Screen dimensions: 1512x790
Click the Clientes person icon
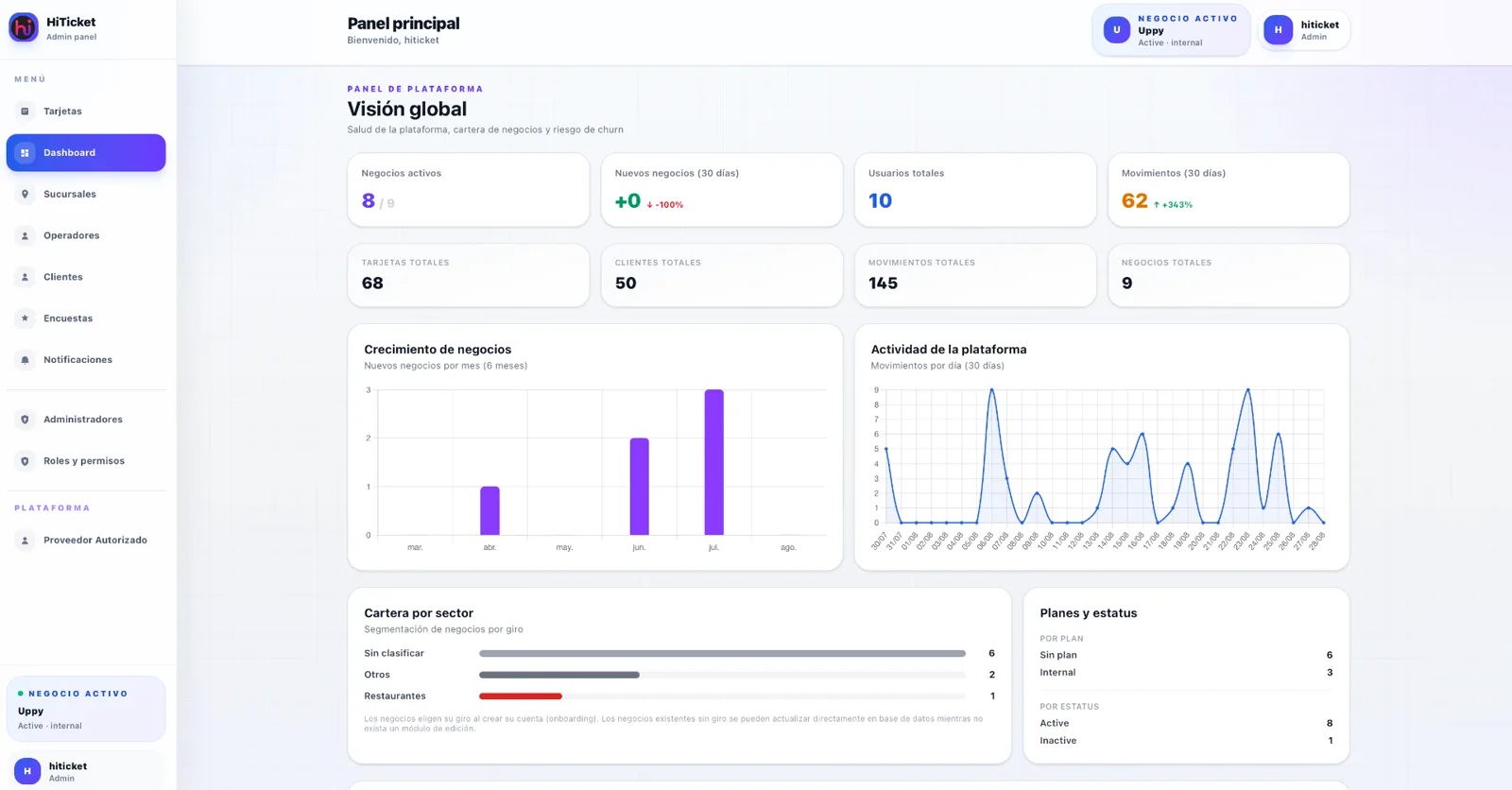coord(25,278)
